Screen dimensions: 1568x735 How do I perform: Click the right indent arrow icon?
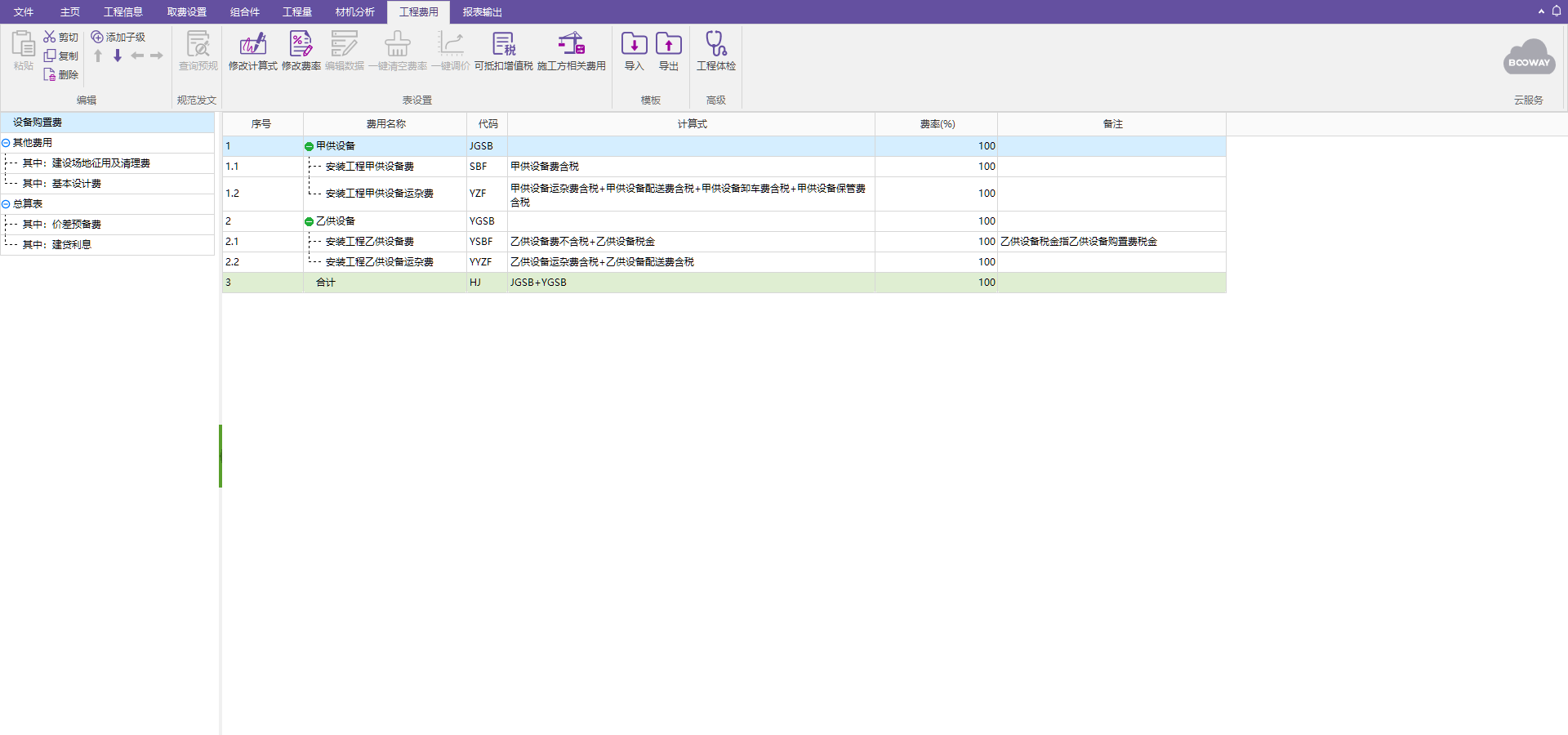[x=157, y=56]
